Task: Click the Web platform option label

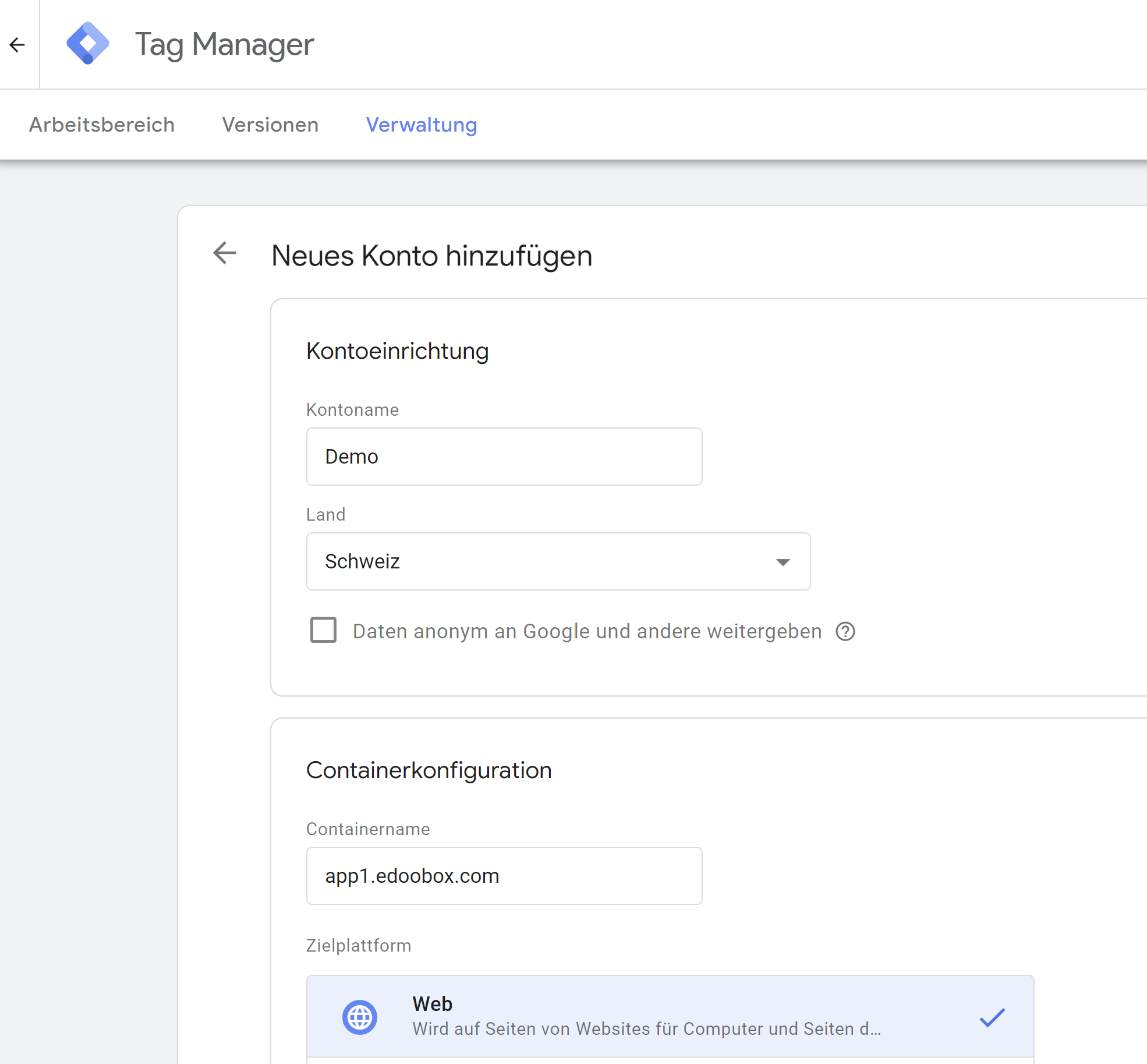Action: click(432, 1003)
